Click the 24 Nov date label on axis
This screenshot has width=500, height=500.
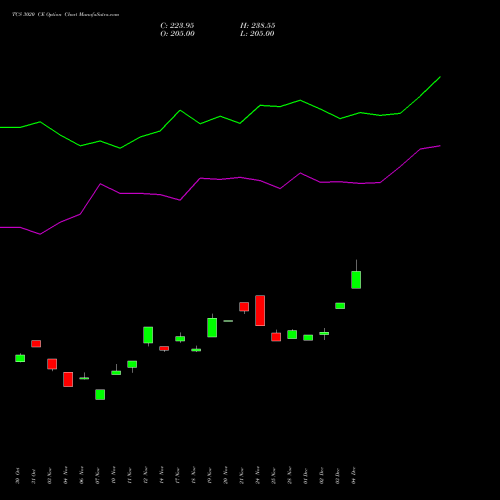pos(258,476)
